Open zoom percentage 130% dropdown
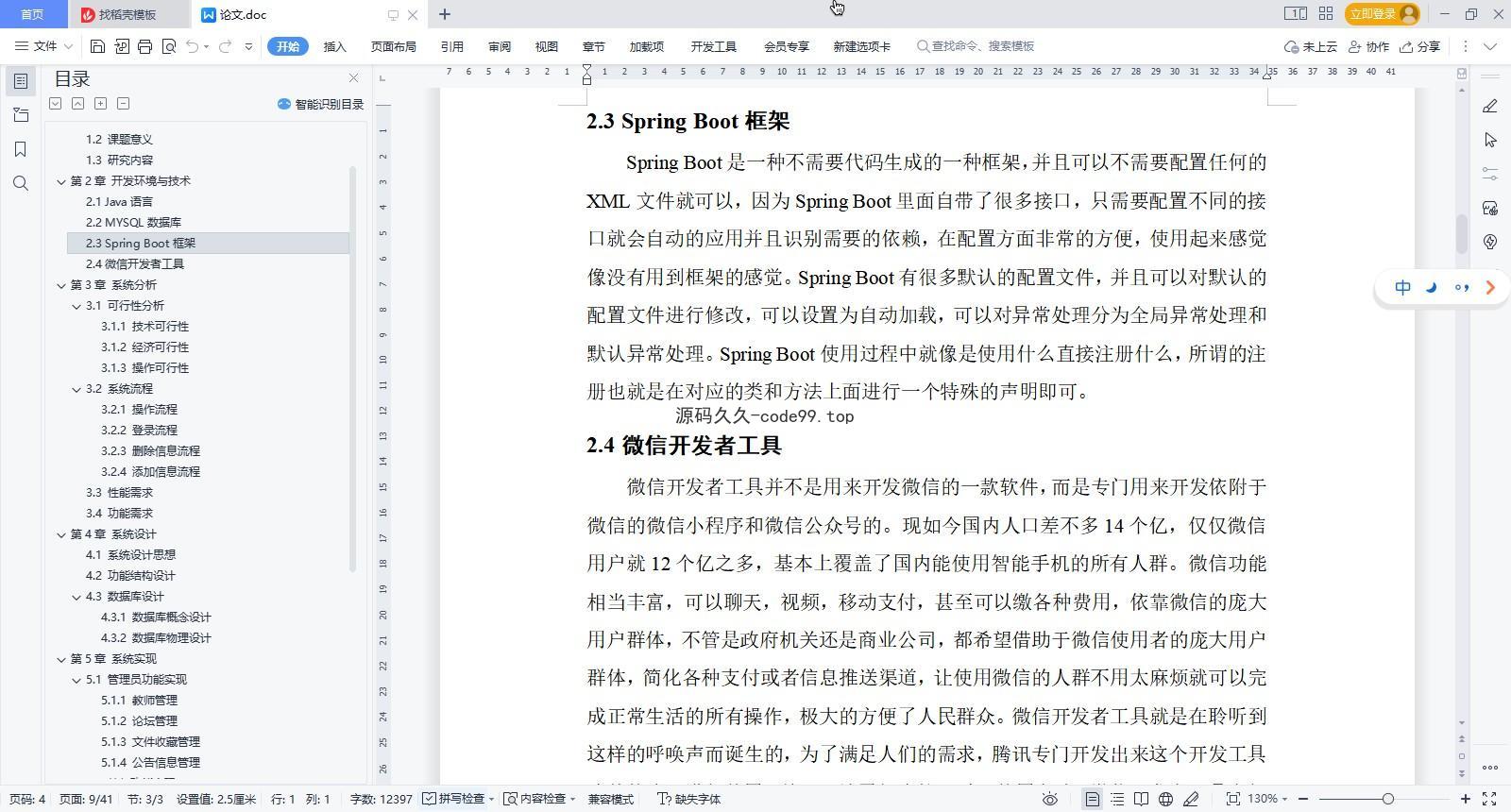Viewport: 1511px width, 812px height. 1268,799
